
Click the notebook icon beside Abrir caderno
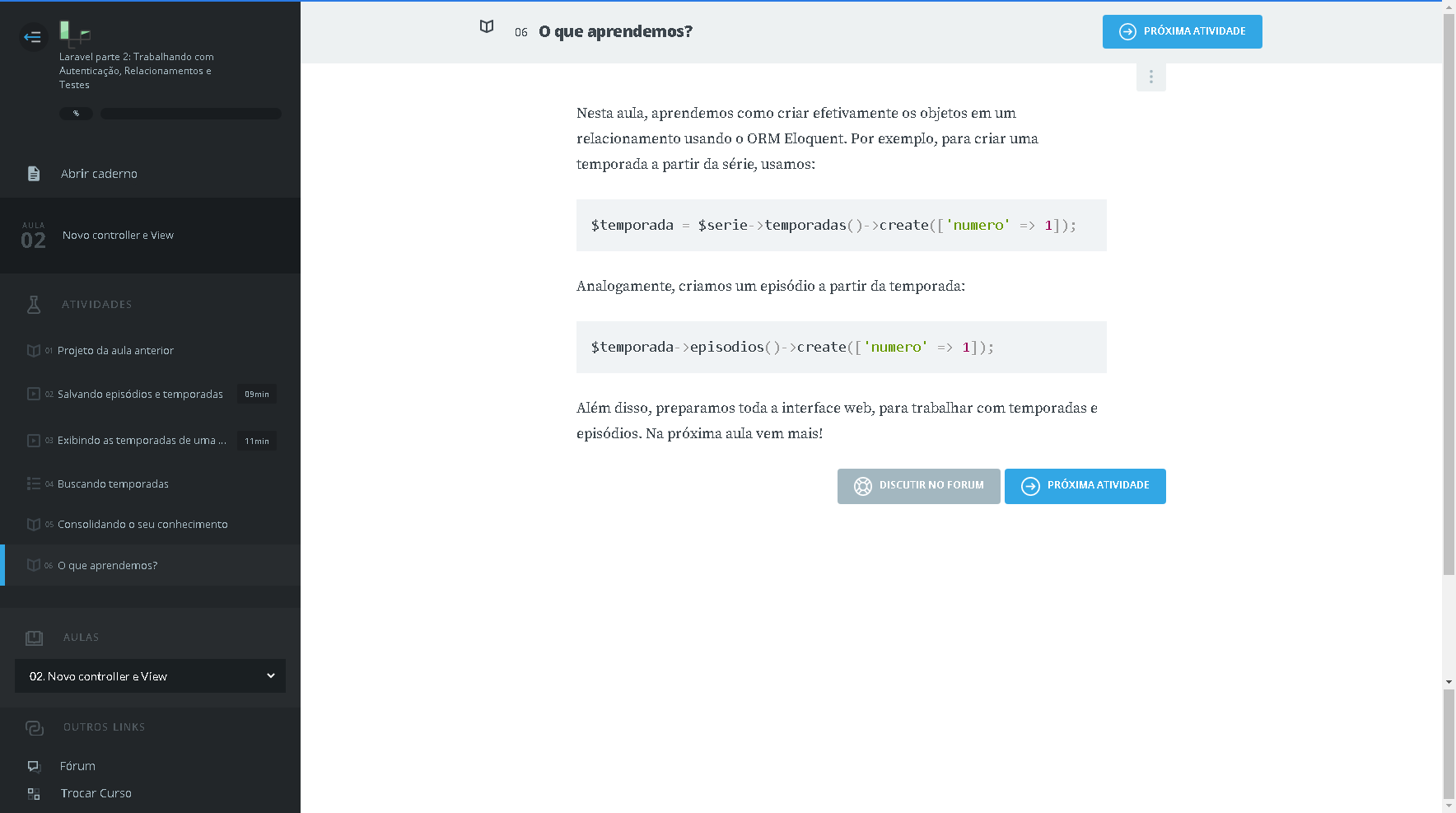click(x=34, y=174)
